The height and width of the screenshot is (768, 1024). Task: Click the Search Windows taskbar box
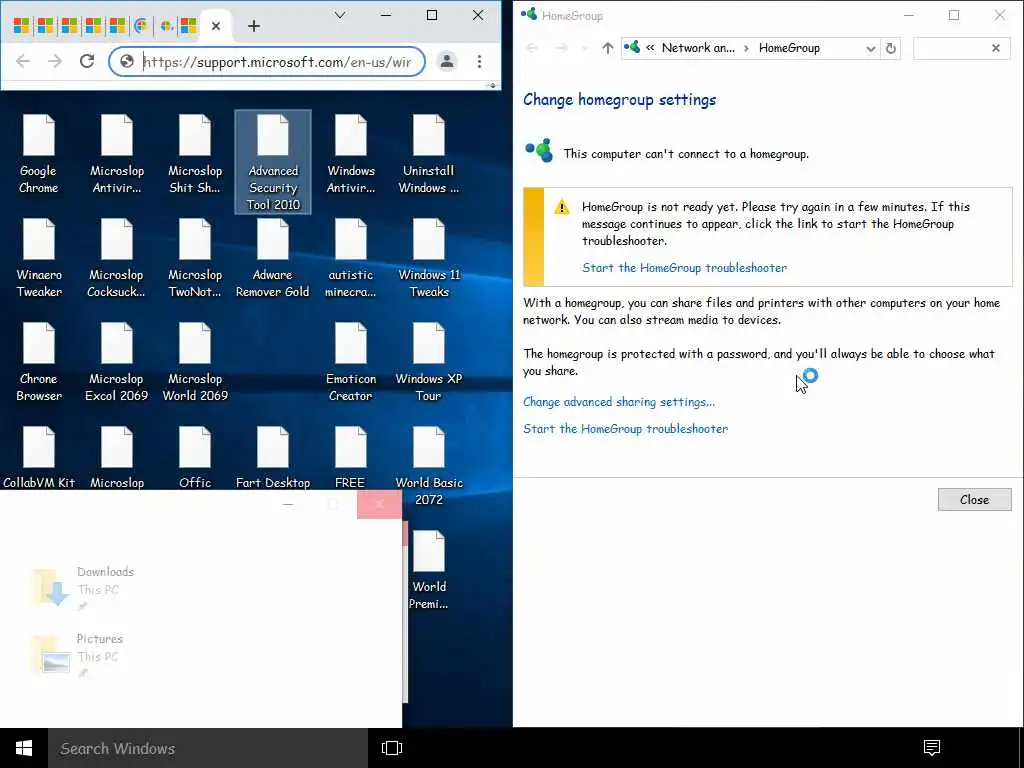(208, 748)
